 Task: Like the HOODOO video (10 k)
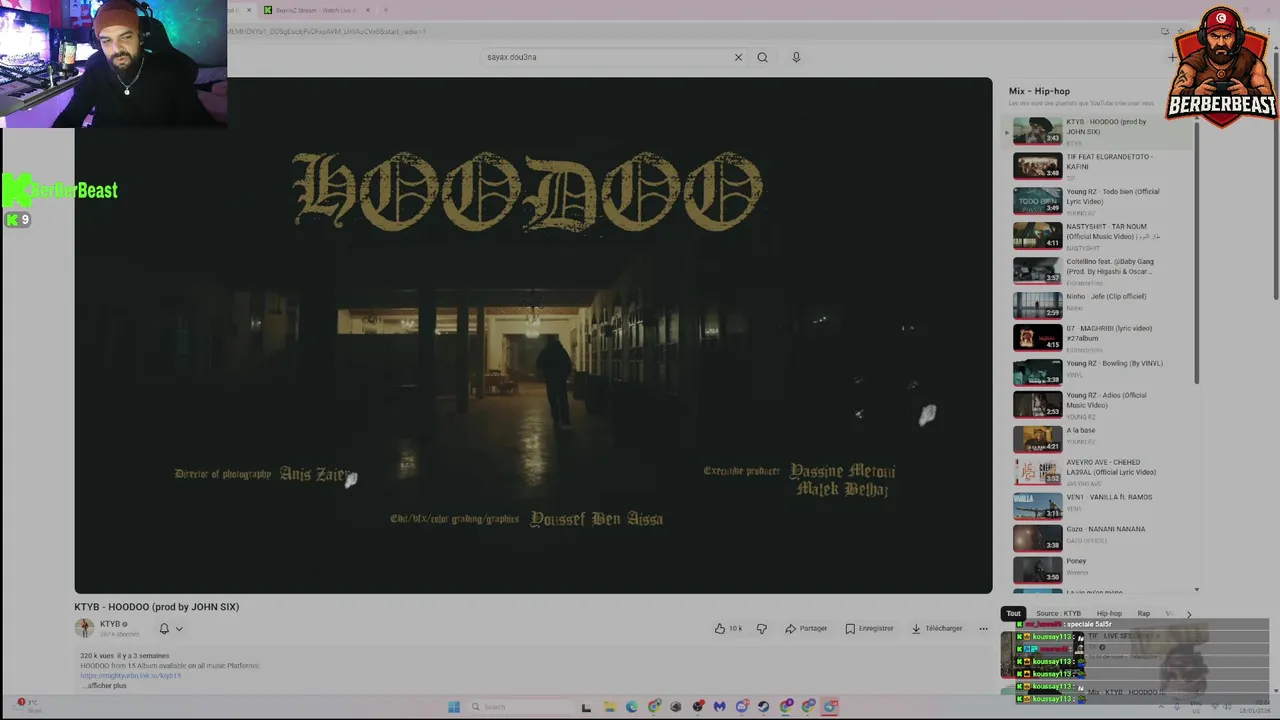pyautogui.click(x=728, y=628)
